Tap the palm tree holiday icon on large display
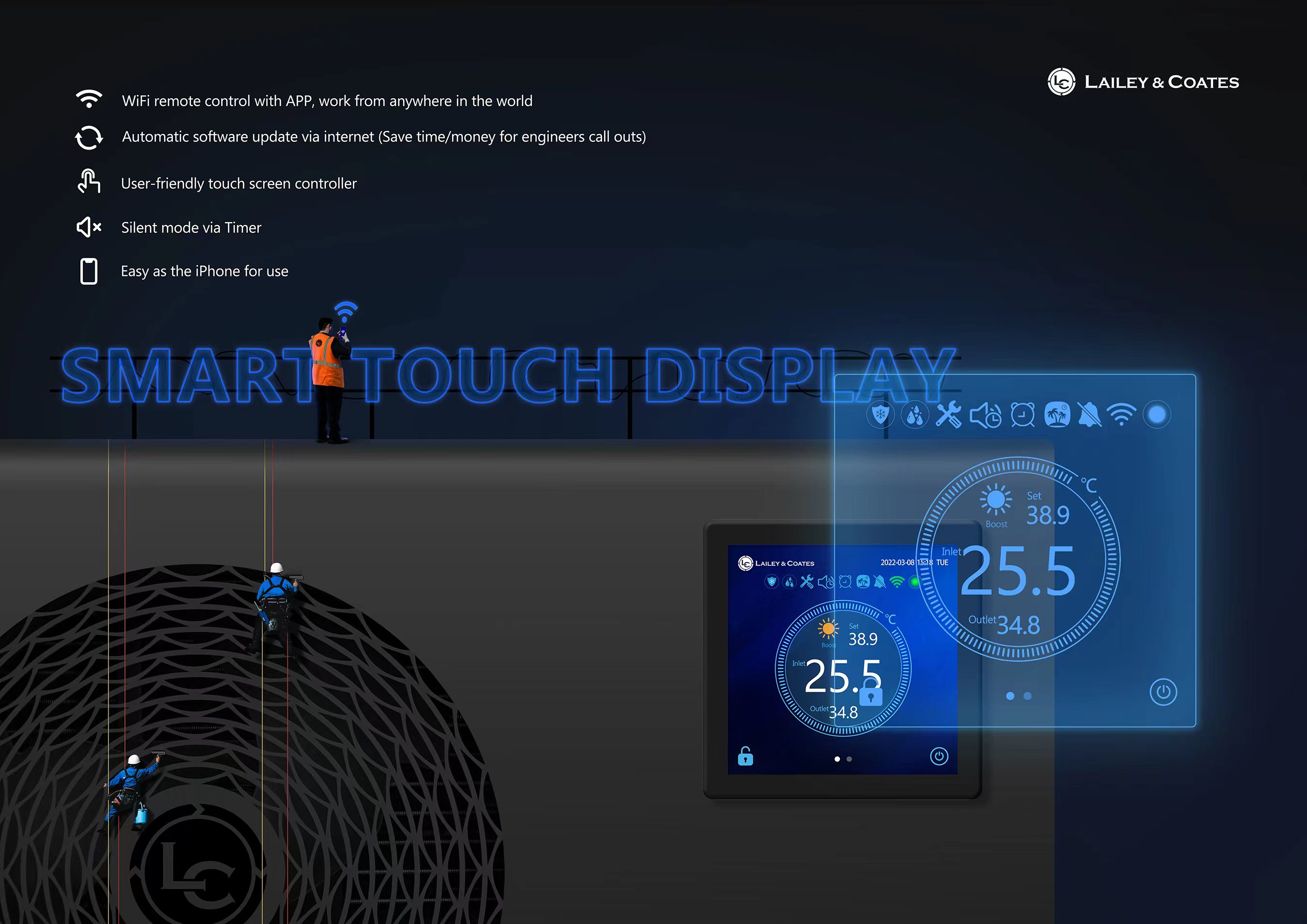 tap(1057, 414)
